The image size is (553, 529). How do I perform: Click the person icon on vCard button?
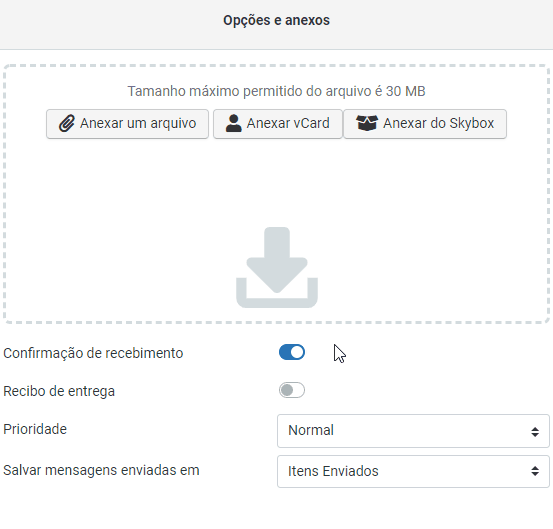point(233,123)
